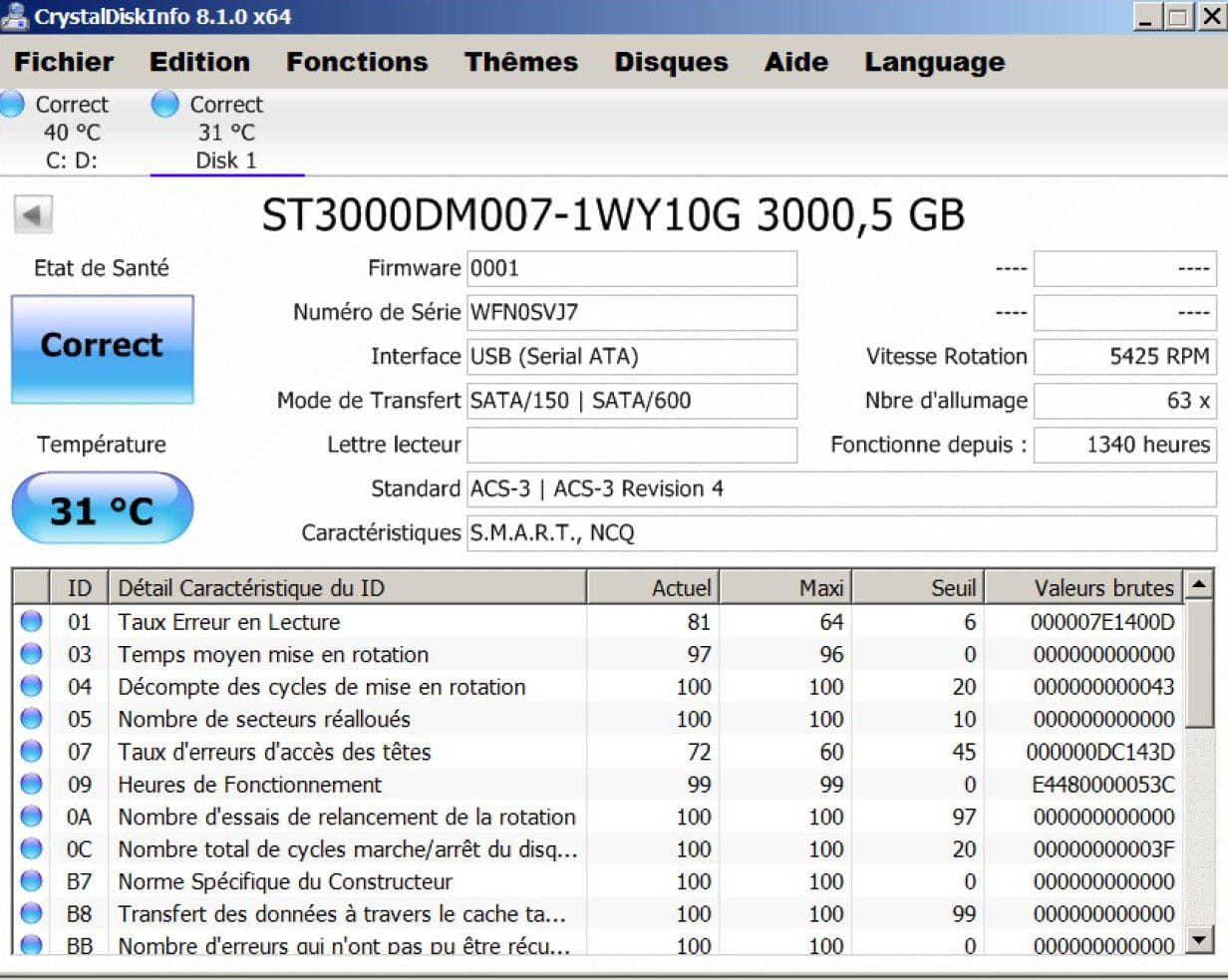
Task: Click the ID column header
Action: tap(79, 587)
